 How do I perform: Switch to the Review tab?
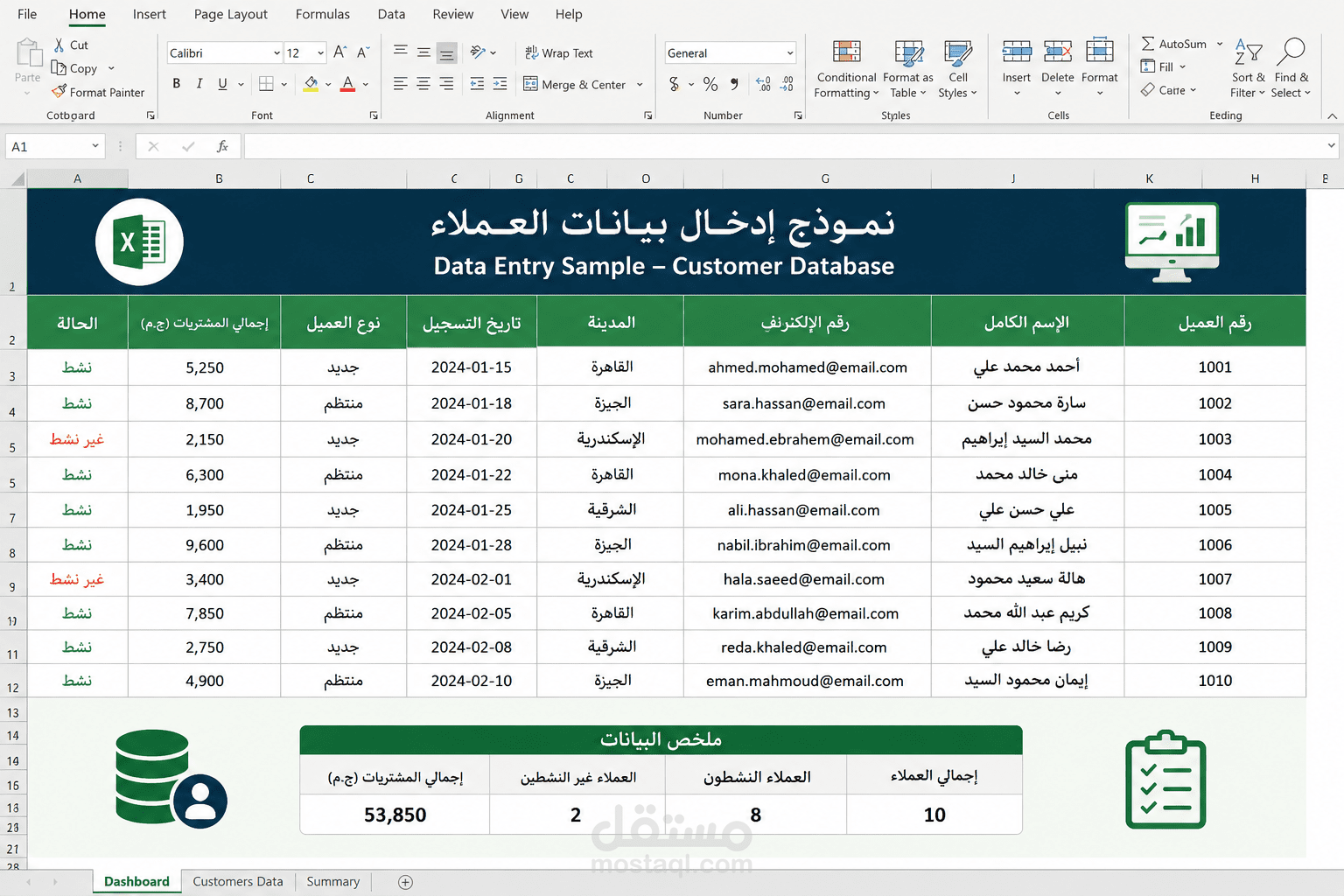tap(453, 14)
